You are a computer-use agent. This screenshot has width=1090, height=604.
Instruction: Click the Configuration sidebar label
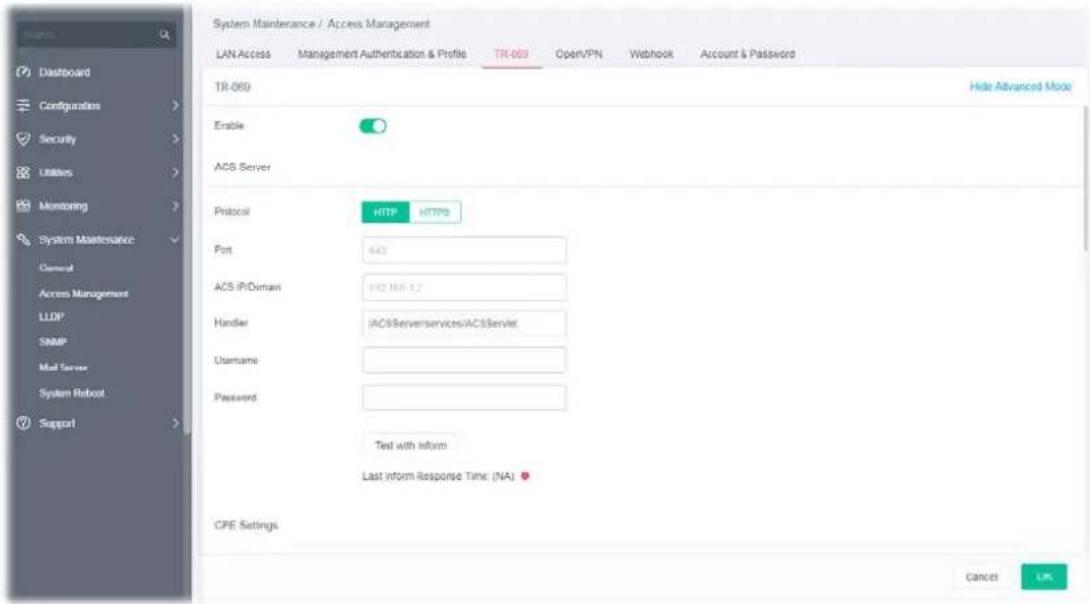tap(70, 105)
